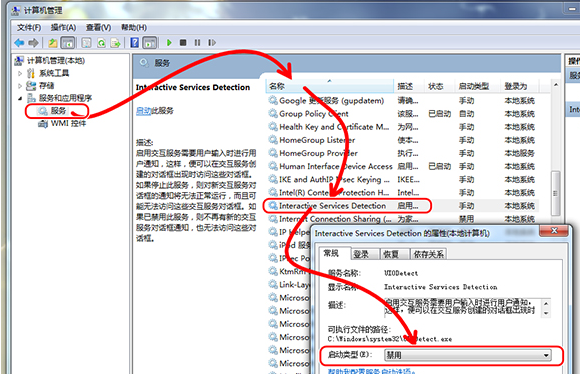Restart service with toolbar restart icon
This screenshot has height=374, width=580.
(212, 43)
